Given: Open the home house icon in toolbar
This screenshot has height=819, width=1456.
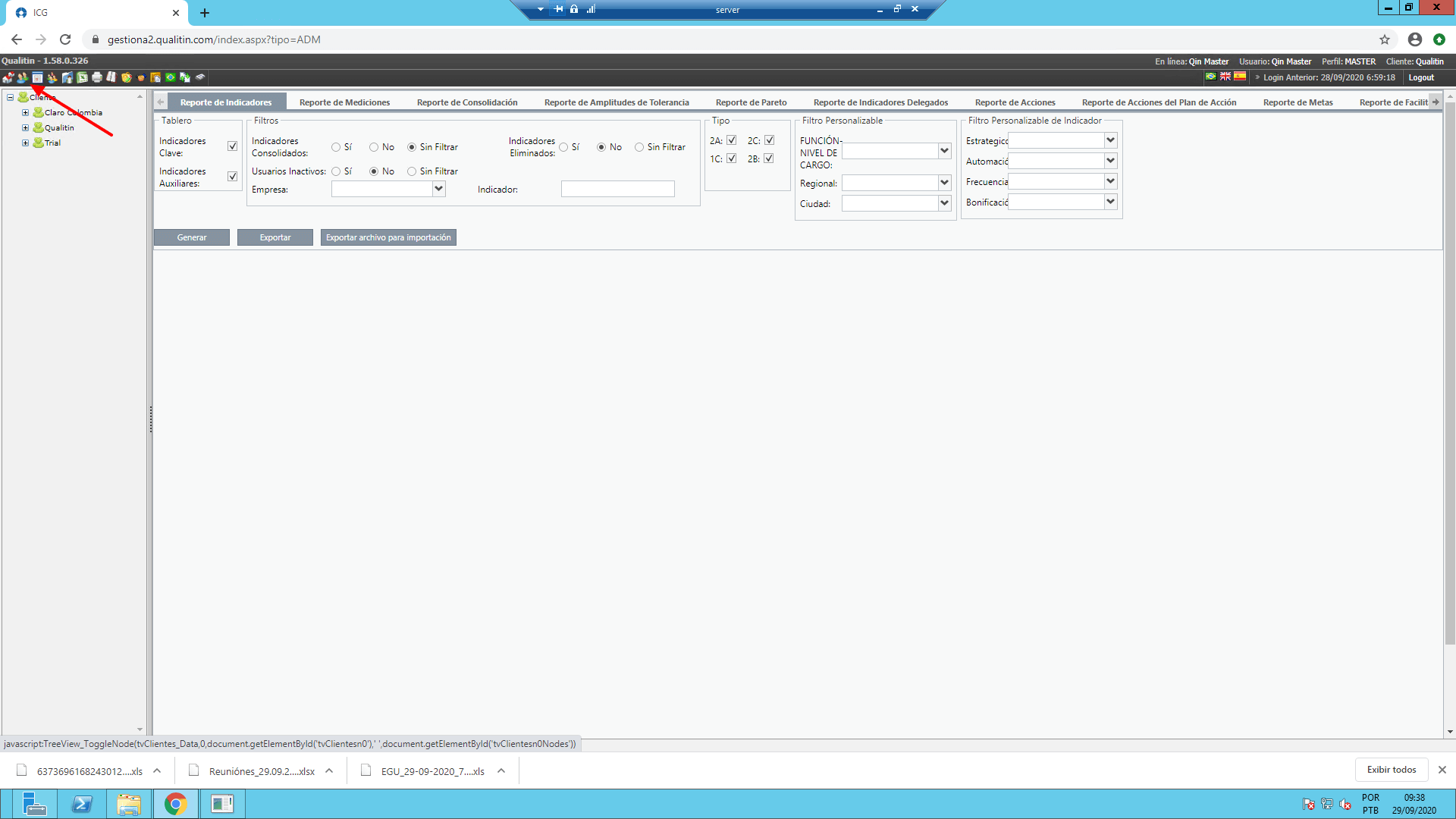Looking at the screenshot, I should [x=8, y=77].
